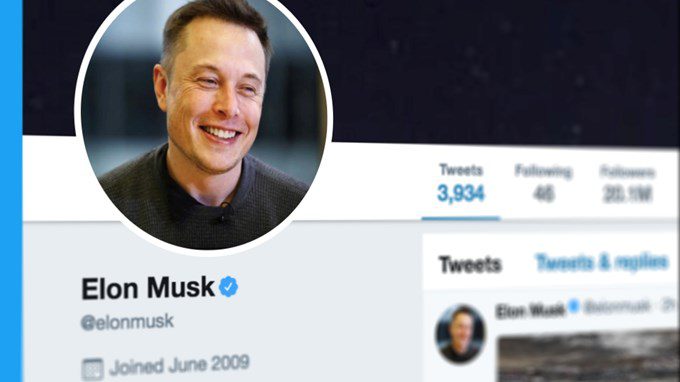Click the @elonmusk handle under the name

click(x=127, y=322)
